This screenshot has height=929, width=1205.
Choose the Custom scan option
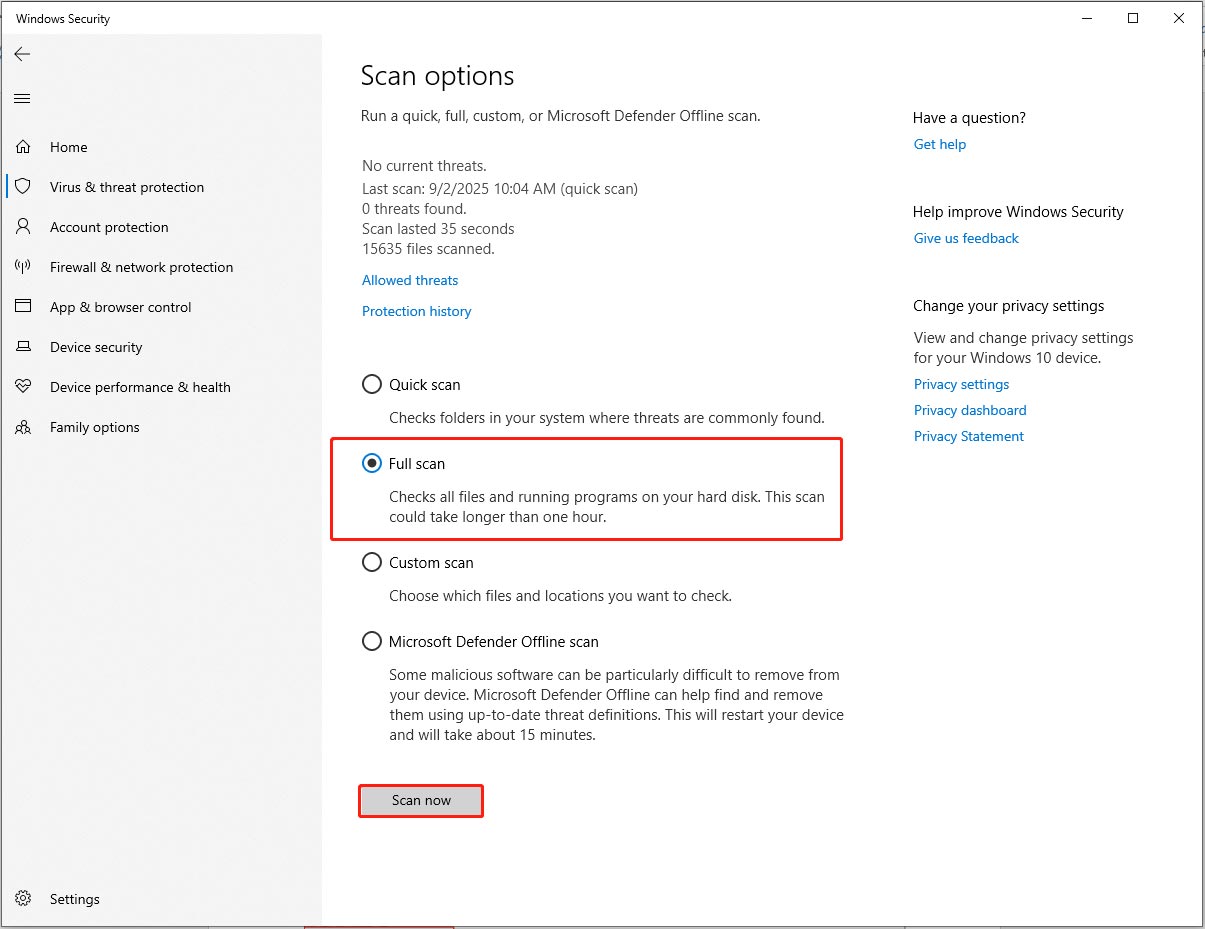click(371, 562)
